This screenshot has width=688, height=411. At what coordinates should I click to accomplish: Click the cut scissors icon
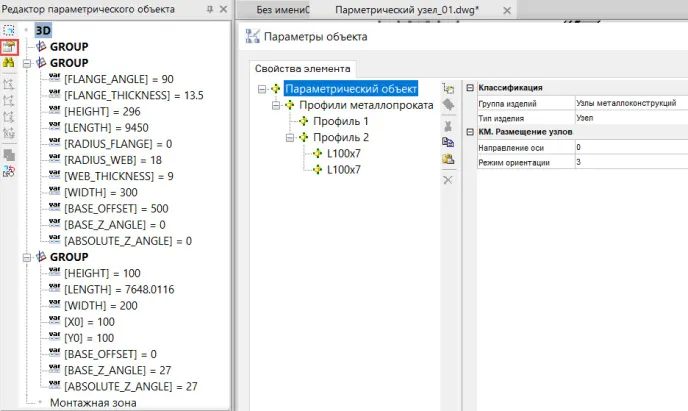[x=448, y=125]
